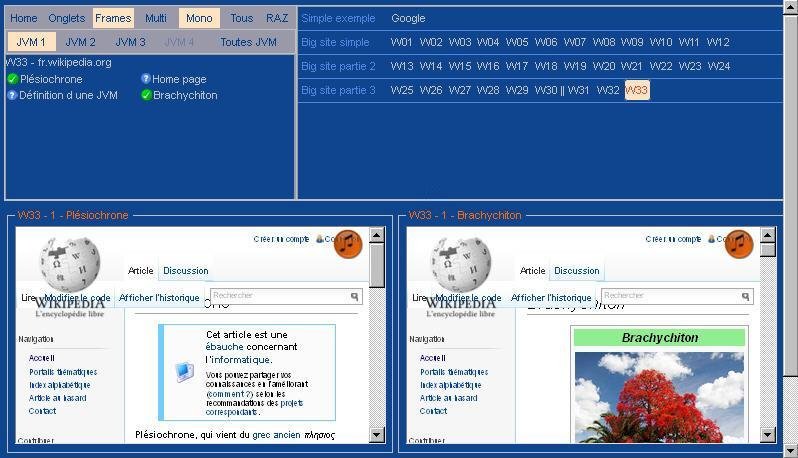Click scroll up arrow of Brachychiton frame

767,235
